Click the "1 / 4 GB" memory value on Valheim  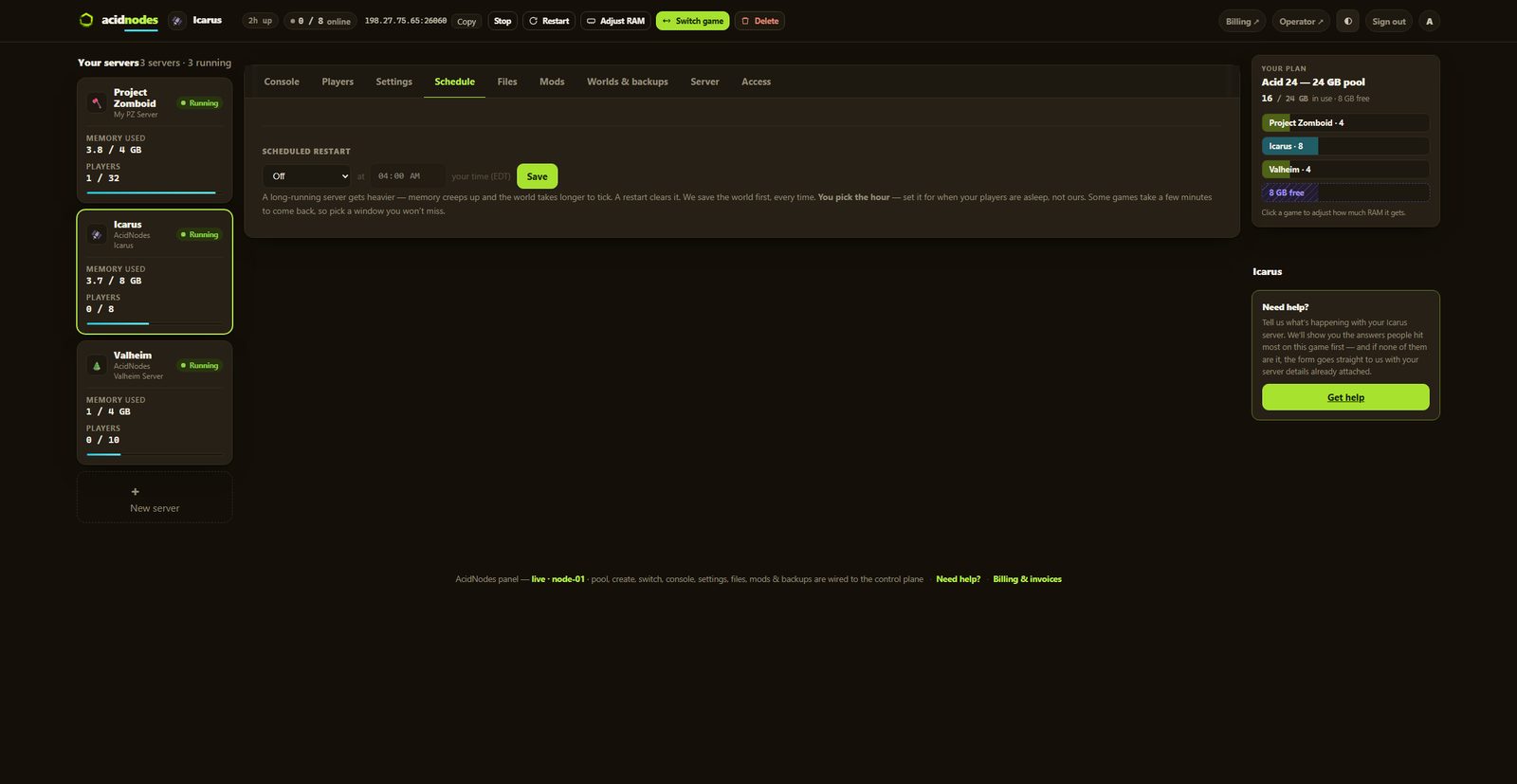pos(108,411)
